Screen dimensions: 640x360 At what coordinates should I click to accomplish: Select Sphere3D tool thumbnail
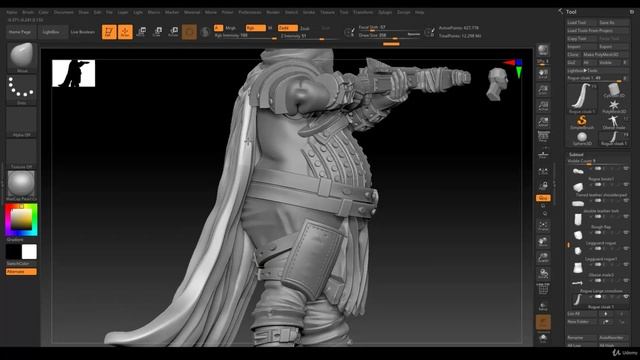tap(582, 138)
